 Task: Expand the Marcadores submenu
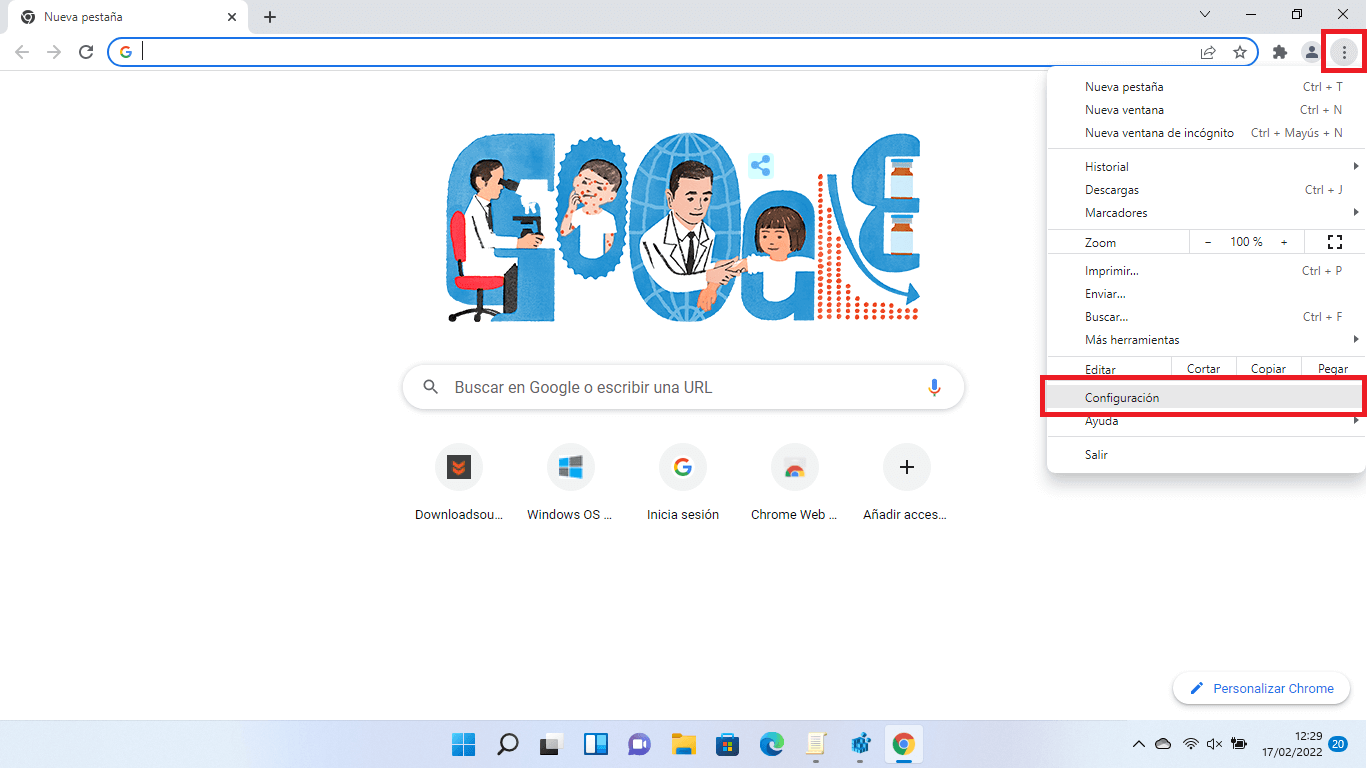(x=1206, y=213)
